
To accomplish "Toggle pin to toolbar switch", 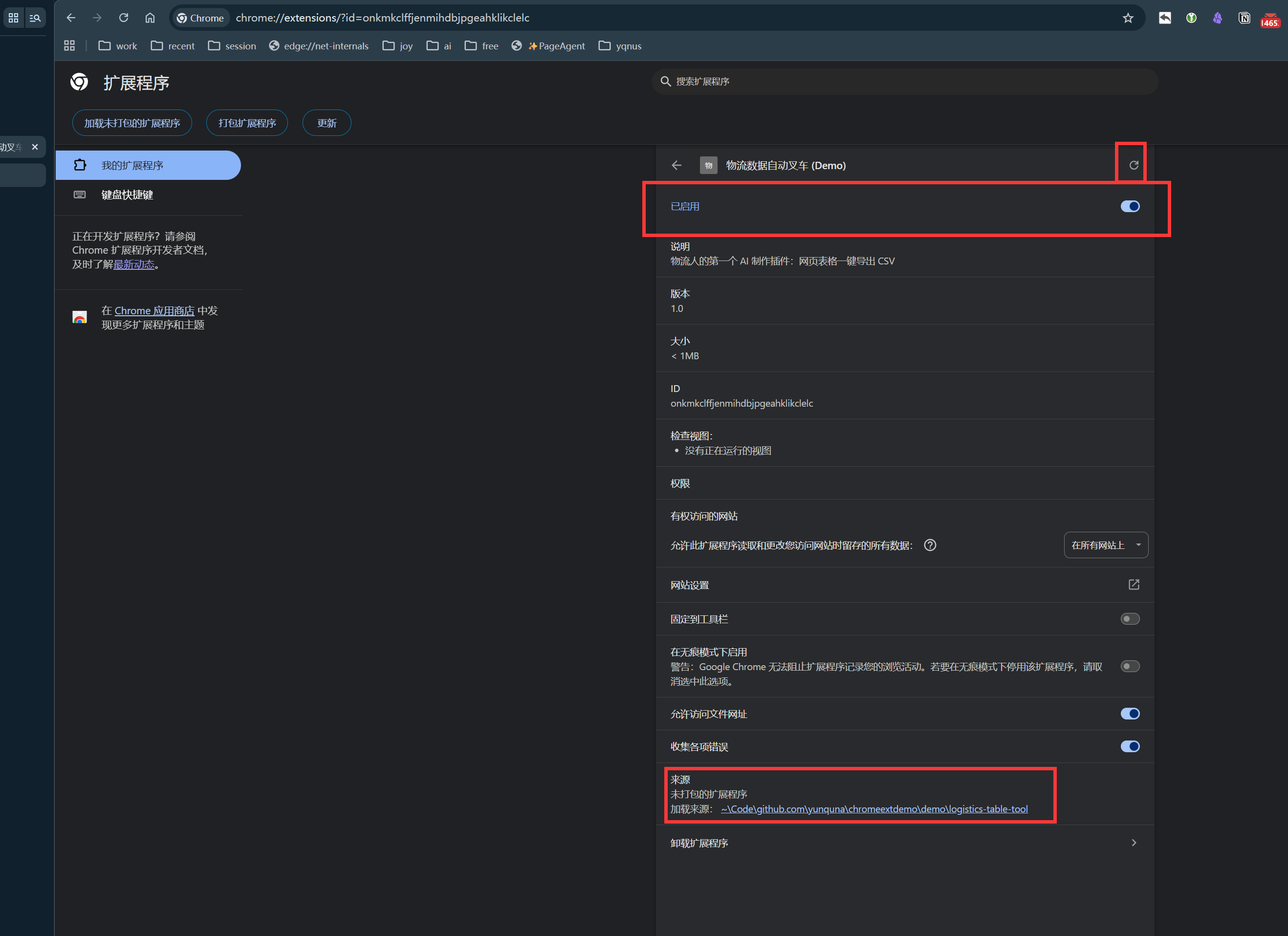I will point(1130,619).
